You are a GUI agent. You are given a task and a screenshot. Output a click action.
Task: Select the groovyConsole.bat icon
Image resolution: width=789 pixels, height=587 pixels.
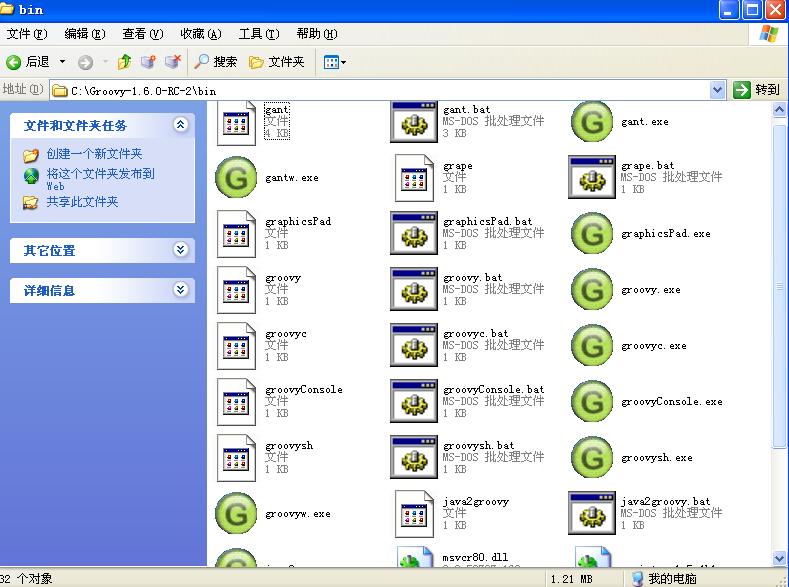(x=414, y=401)
